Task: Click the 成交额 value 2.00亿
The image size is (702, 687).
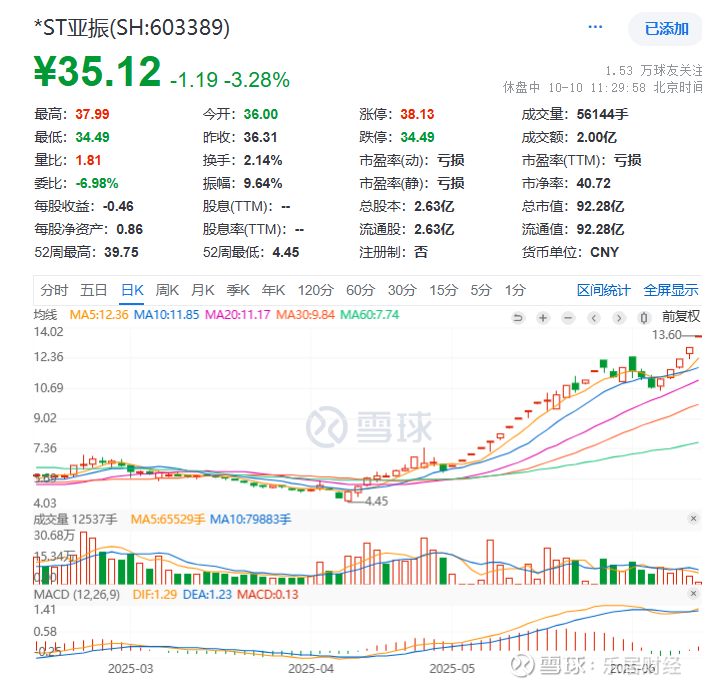Action: coord(596,137)
